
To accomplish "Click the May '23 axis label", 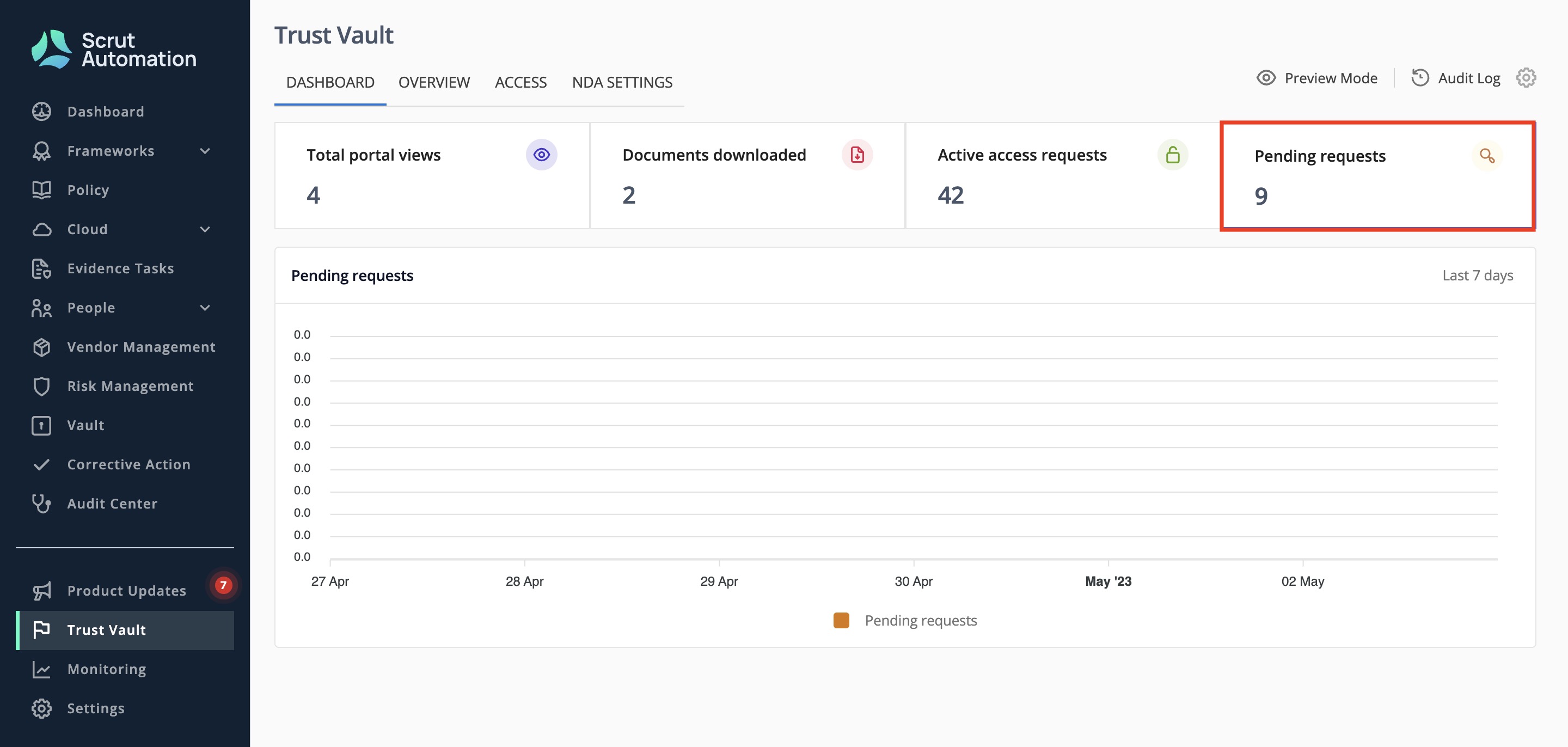I will tap(1108, 581).
